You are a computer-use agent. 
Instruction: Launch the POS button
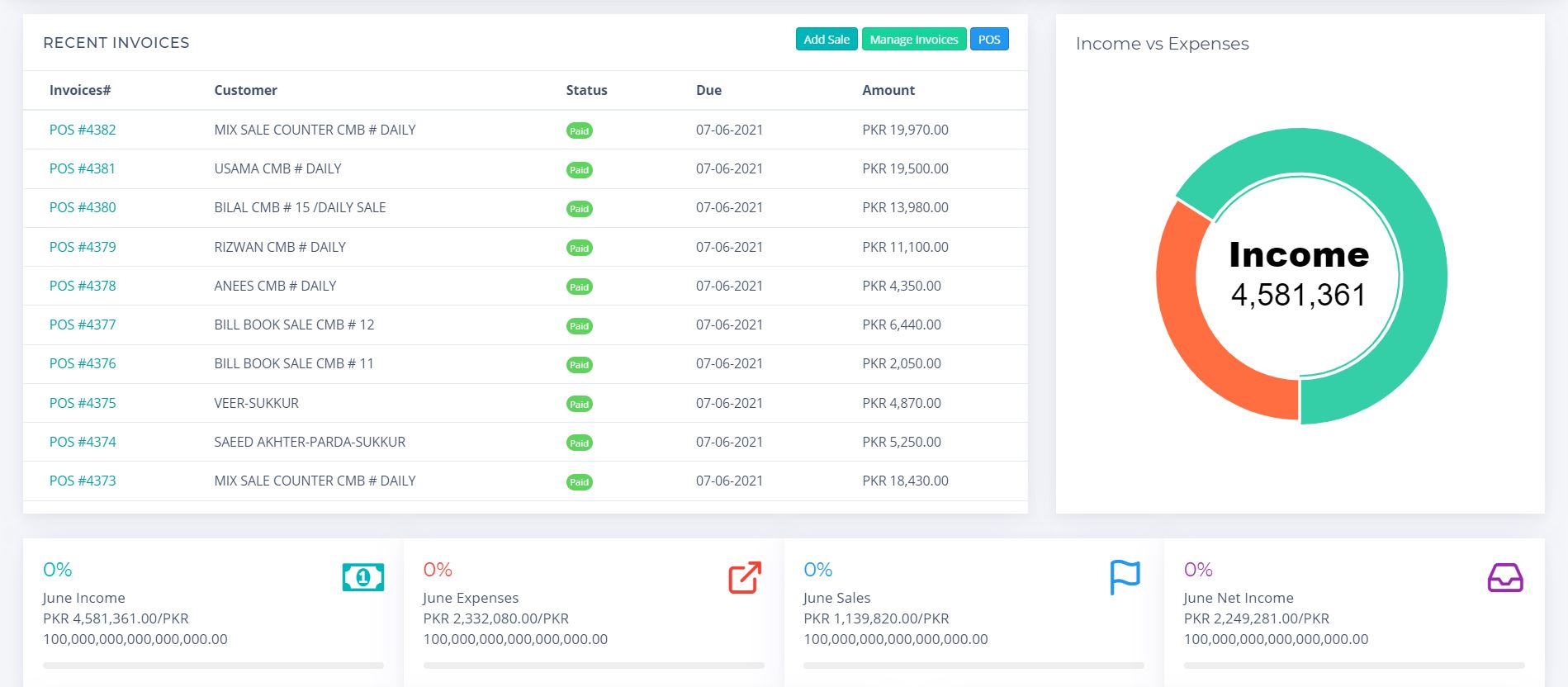click(988, 40)
